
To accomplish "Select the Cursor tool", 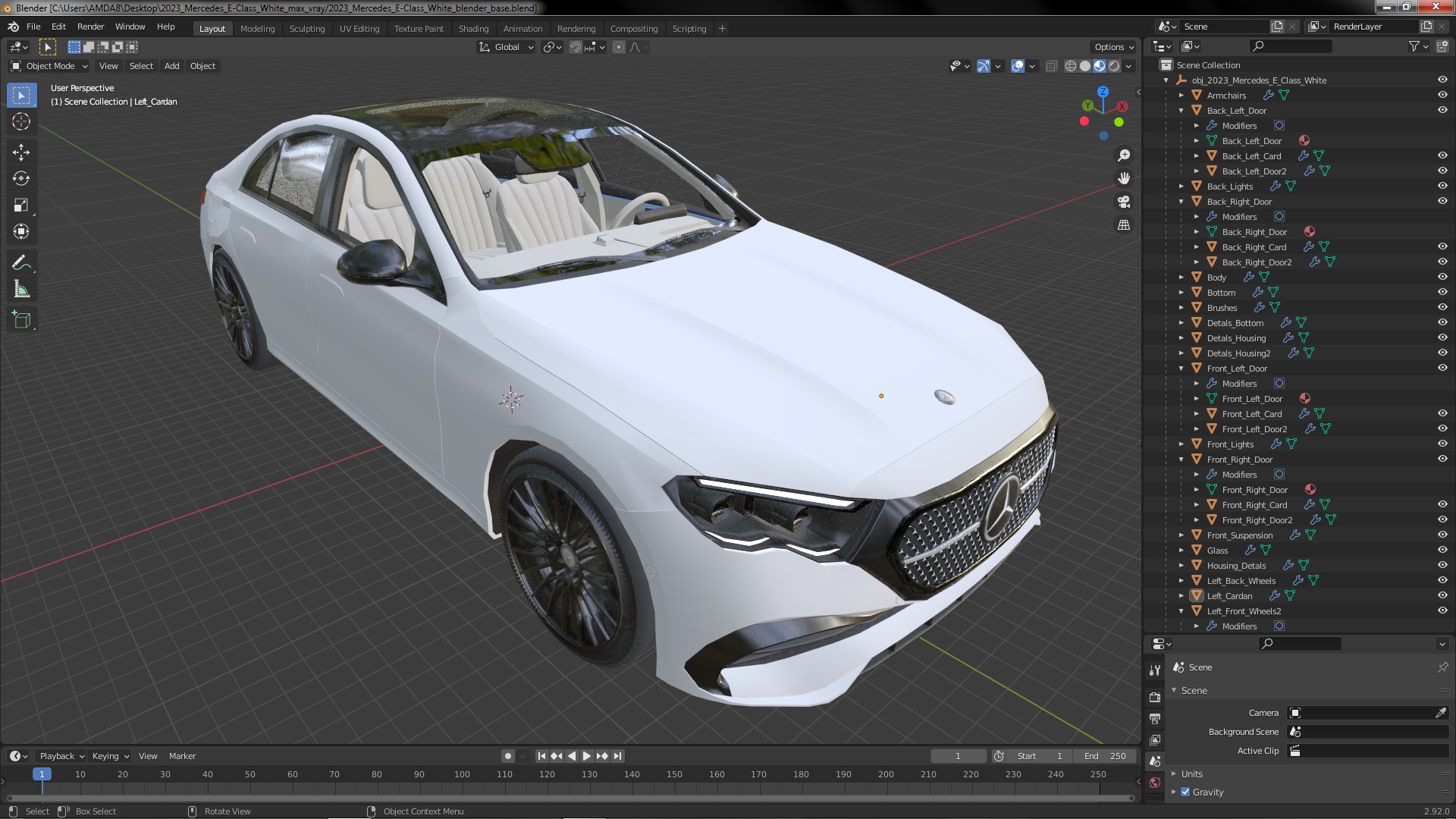I will tap(21, 121).
